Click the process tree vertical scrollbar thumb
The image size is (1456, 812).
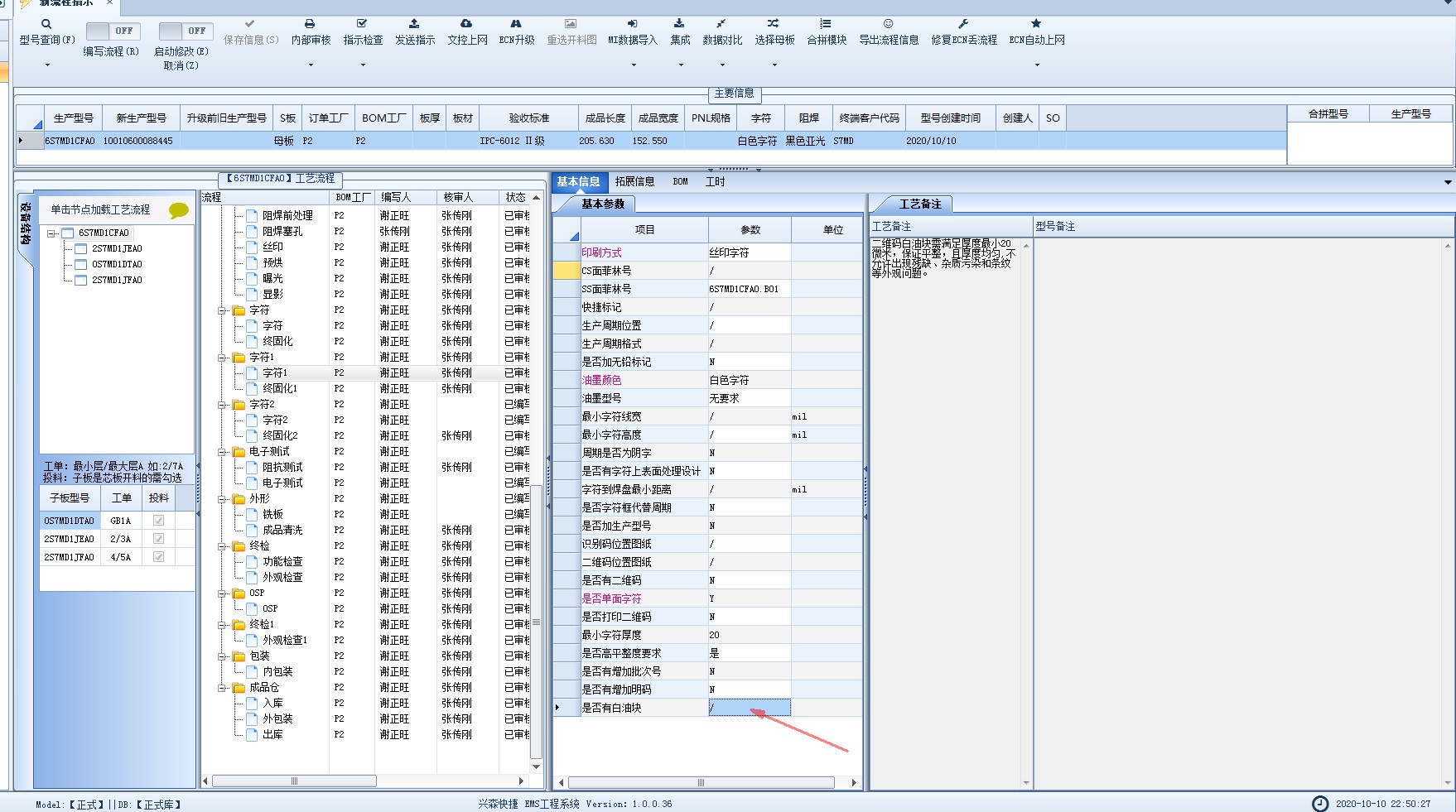[x=536, y=622]
